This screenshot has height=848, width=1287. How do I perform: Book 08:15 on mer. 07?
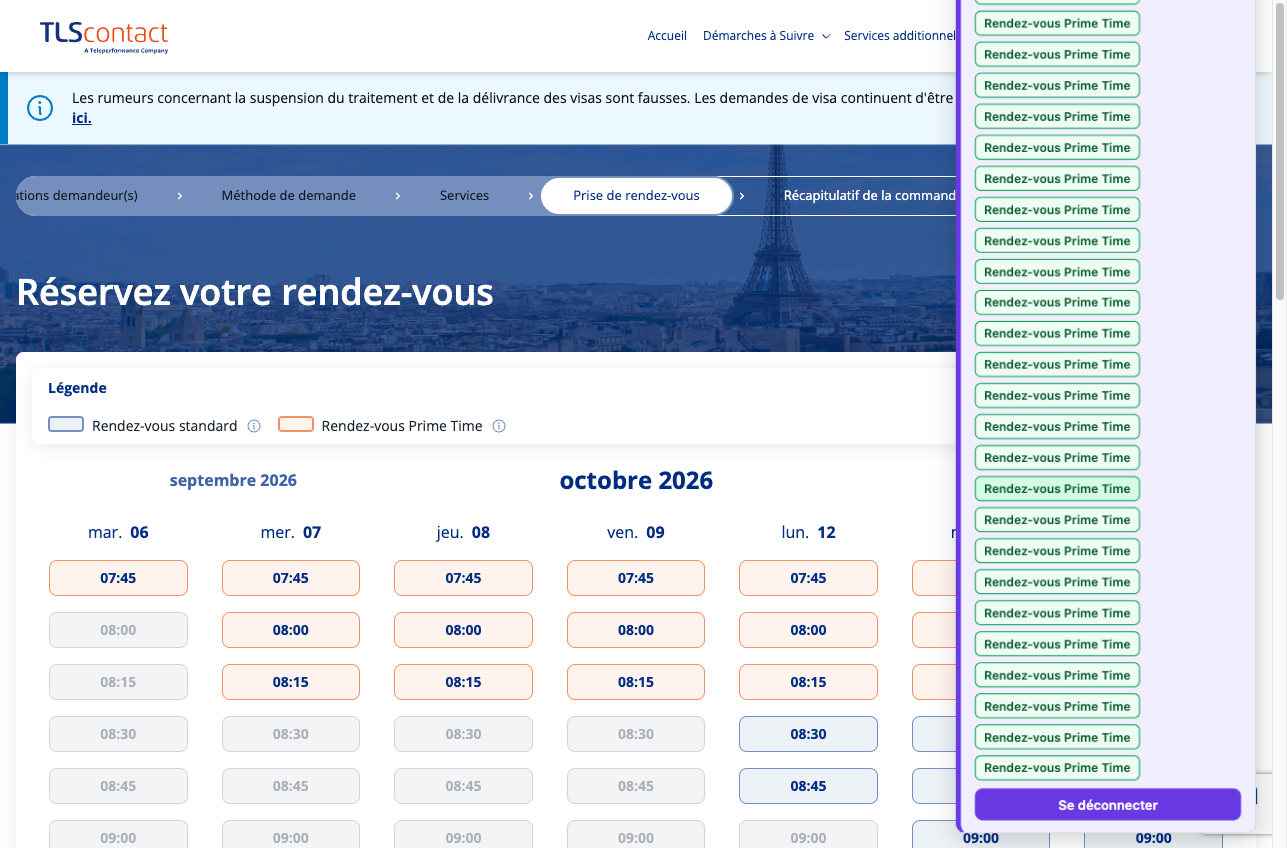(290, 682)
